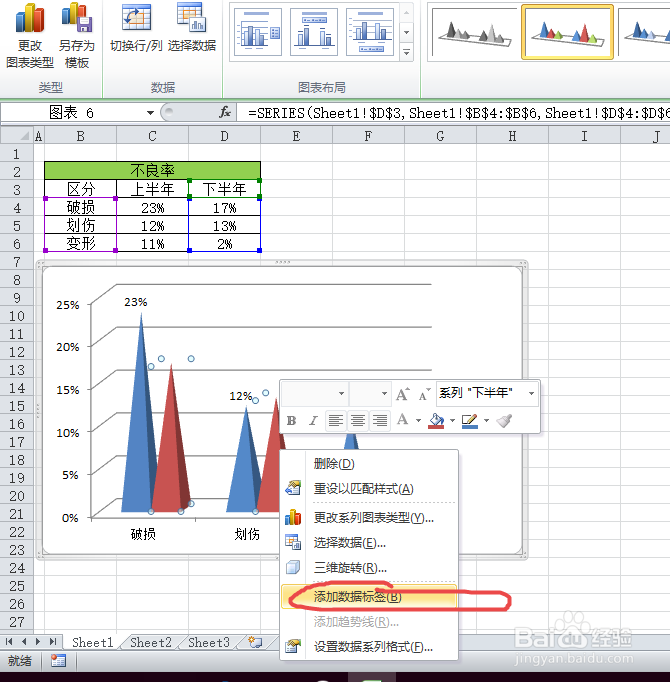Choose the third chart layout thumbnail

coord(370,32)
